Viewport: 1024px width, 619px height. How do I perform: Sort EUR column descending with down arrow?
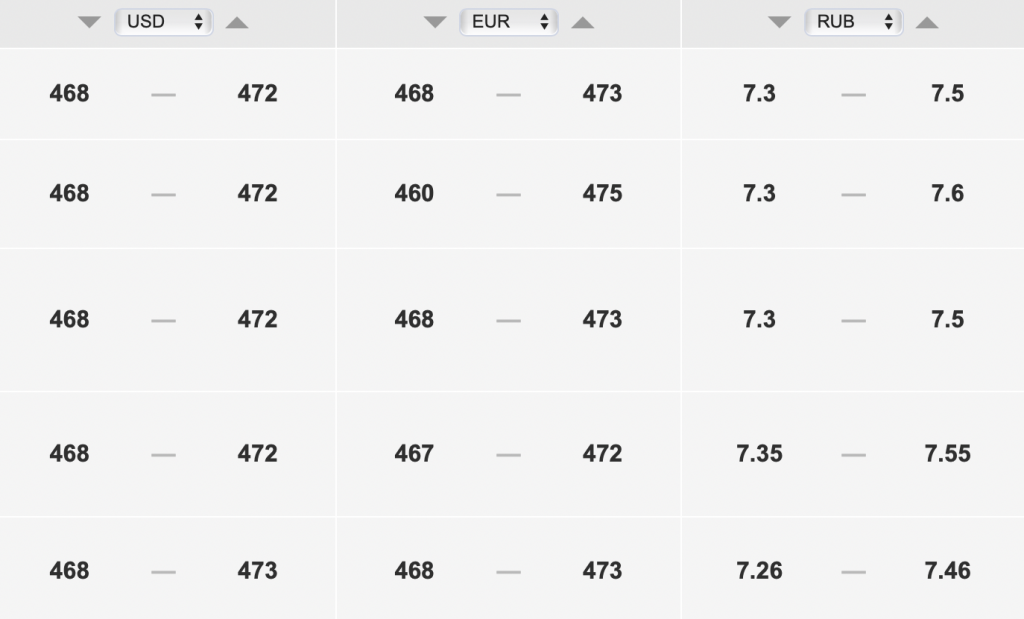[x=435, y=22]
